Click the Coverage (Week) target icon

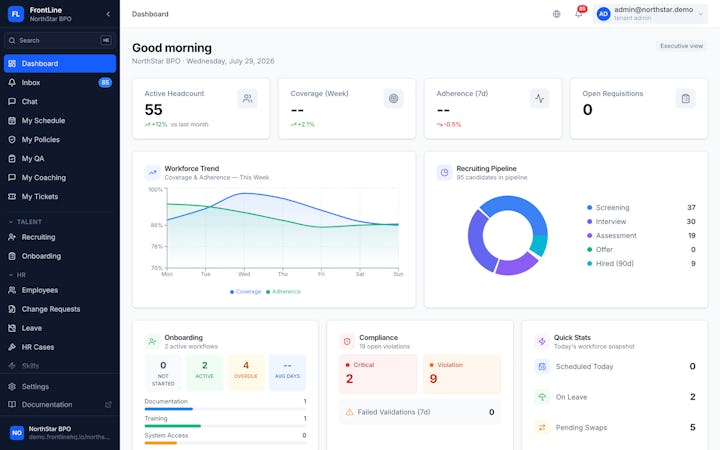click(394, 98)
